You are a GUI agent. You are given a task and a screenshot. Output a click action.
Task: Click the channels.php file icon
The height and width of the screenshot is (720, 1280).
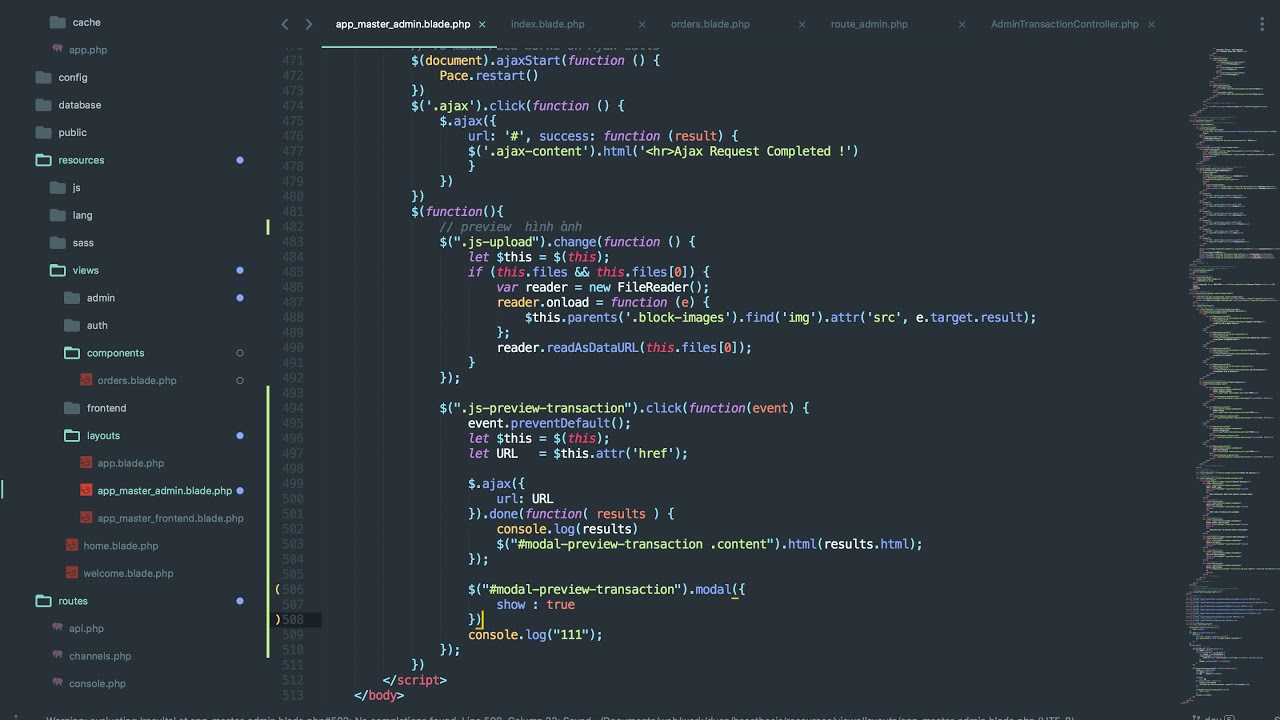tap(57, 656)
